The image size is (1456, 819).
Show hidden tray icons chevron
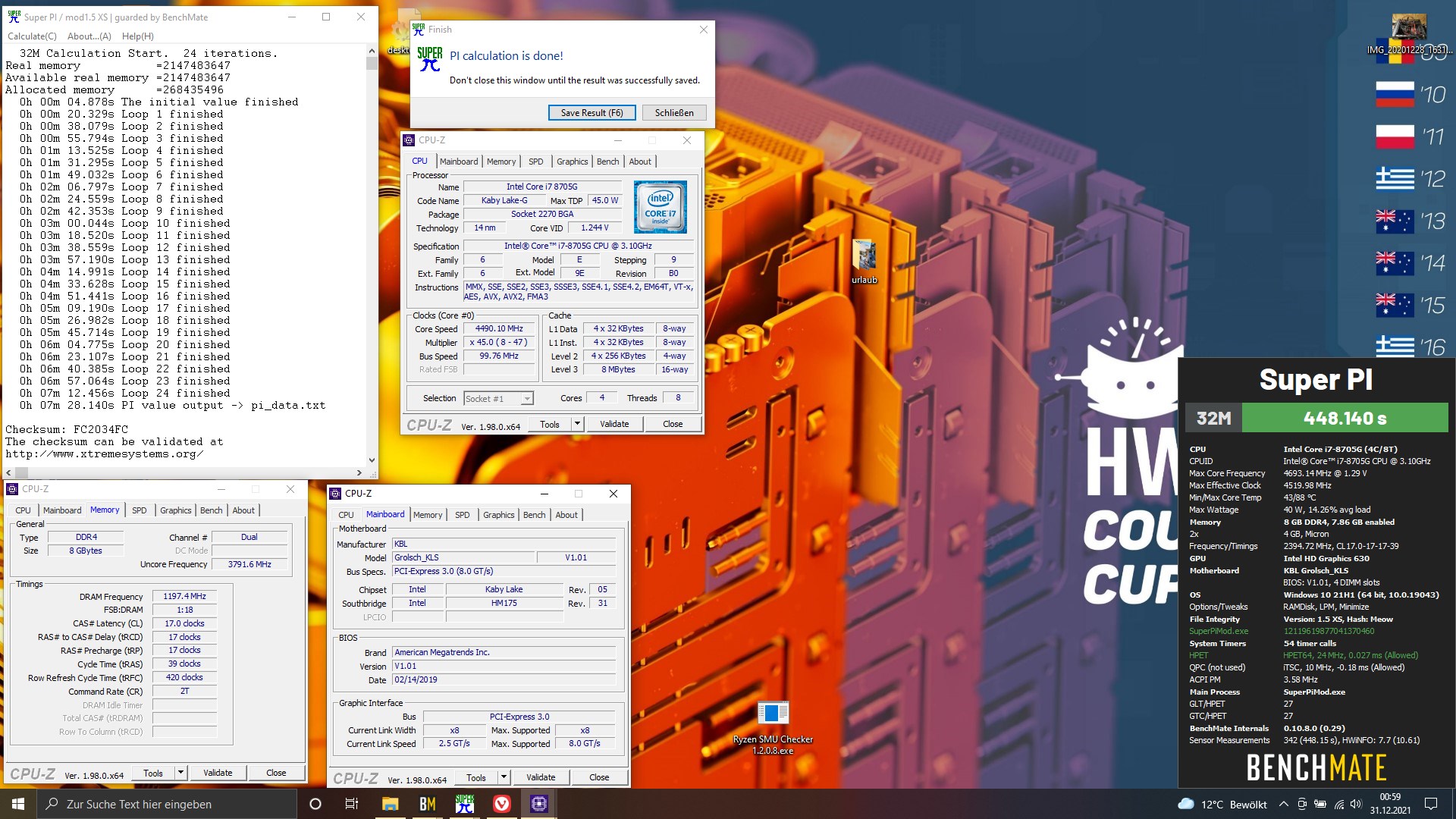coord(1283,805)
